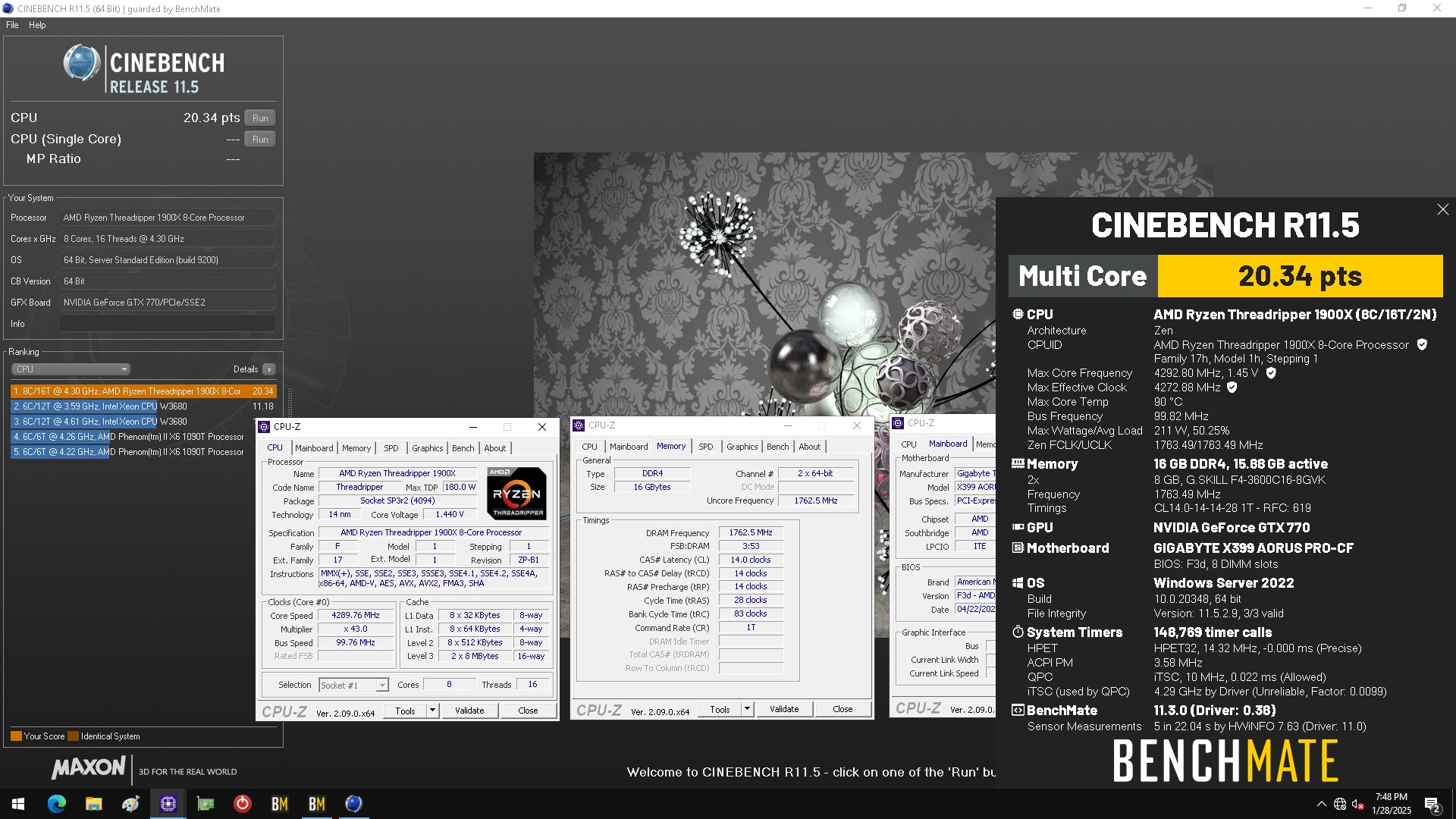Viewport: 1456px width, 819px height.
Task: Select ranking entry 5 Phenom 4.22 GHz
Action: click(143, 452)
